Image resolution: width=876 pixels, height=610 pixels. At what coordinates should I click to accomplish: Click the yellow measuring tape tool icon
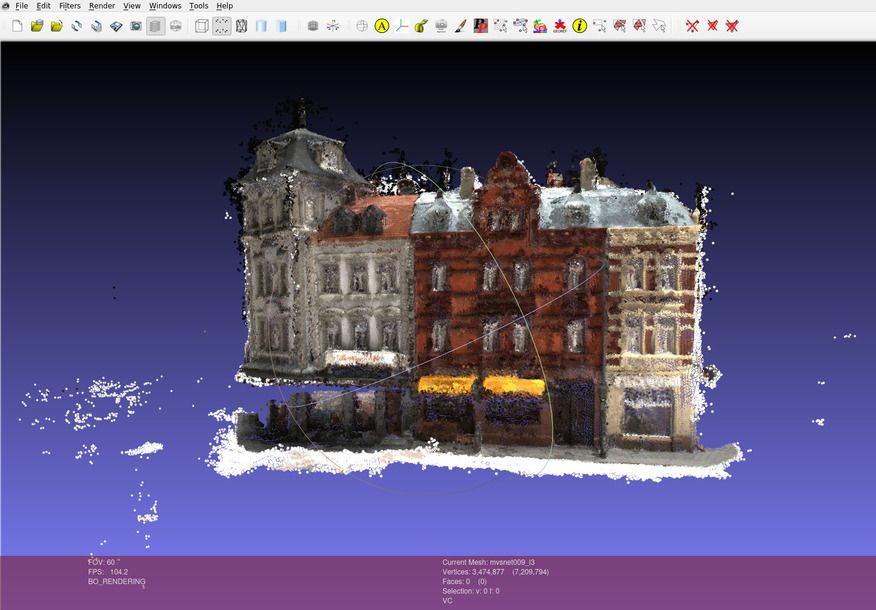(421, 26)
